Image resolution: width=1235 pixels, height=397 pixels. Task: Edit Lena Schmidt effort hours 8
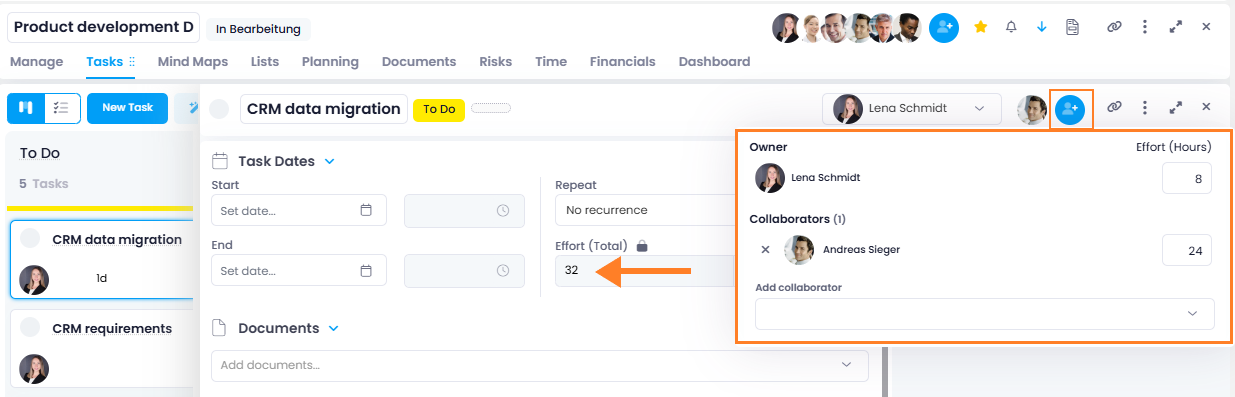tap(1187, 178)
